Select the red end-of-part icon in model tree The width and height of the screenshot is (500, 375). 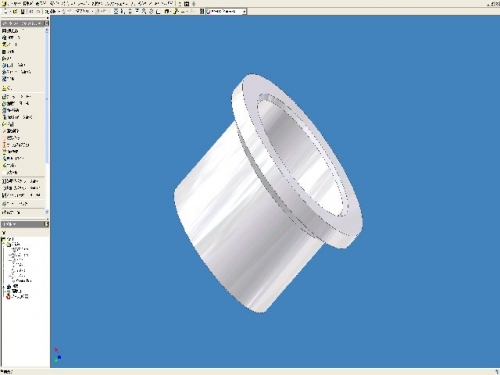point(8,296)
